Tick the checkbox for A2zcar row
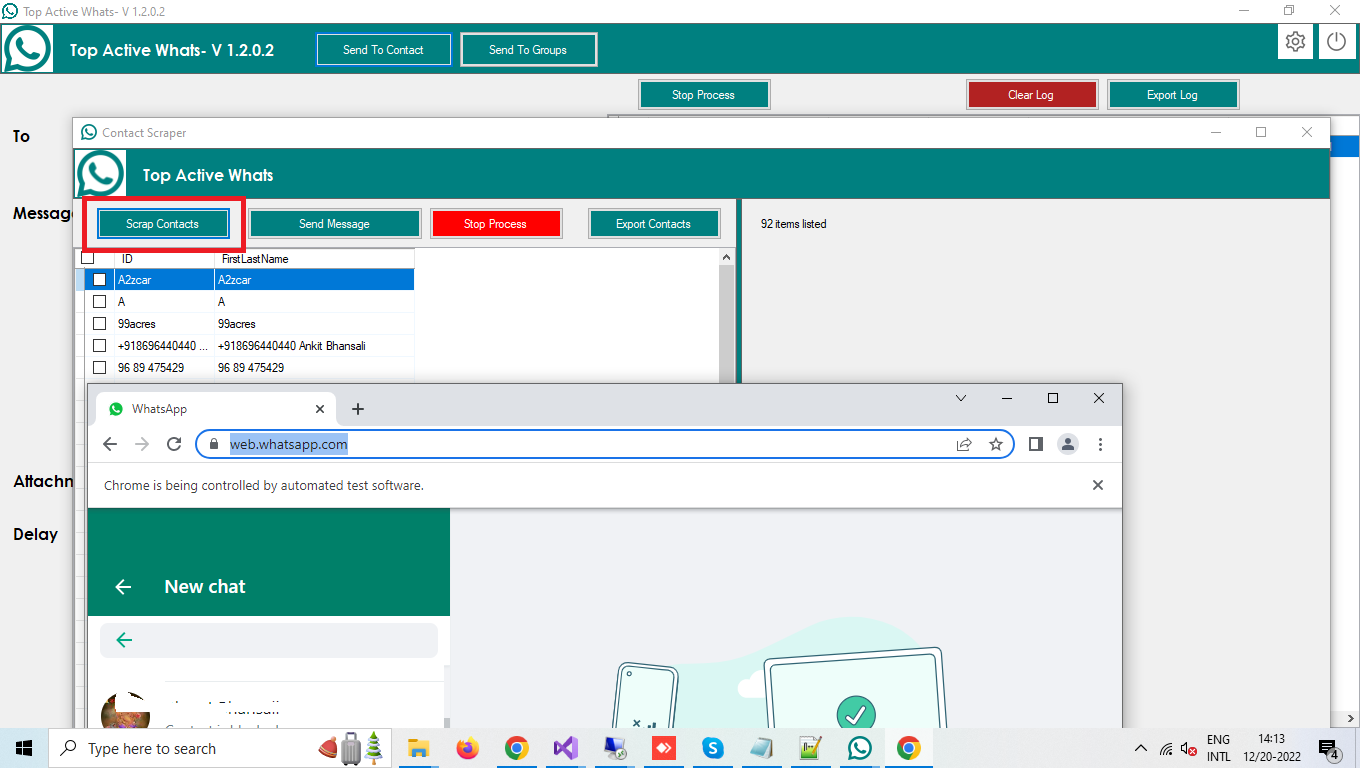 (99, 280)
